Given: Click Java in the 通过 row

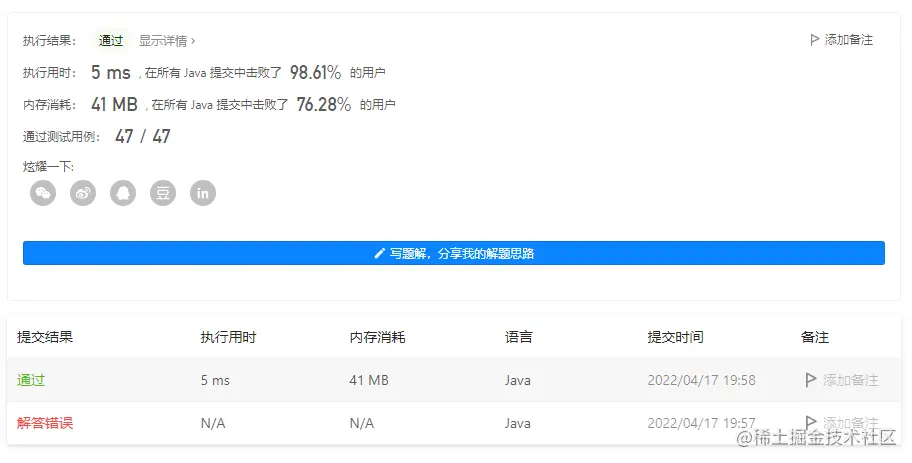Looking at the screenshot, I should (518, 380).
